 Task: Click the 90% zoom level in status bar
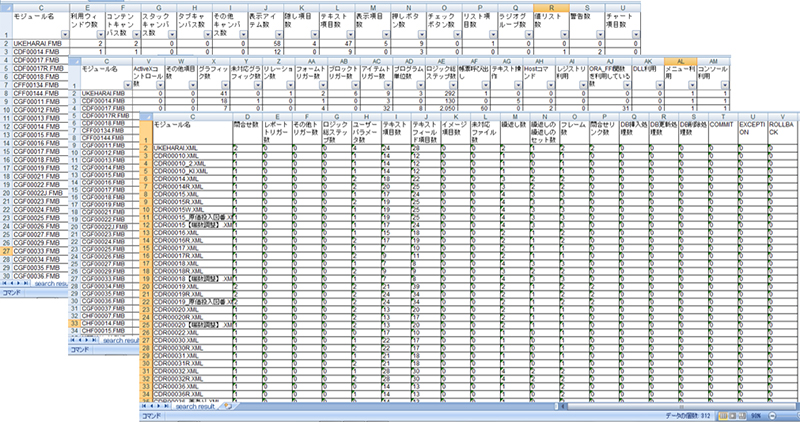coord(756,416)
